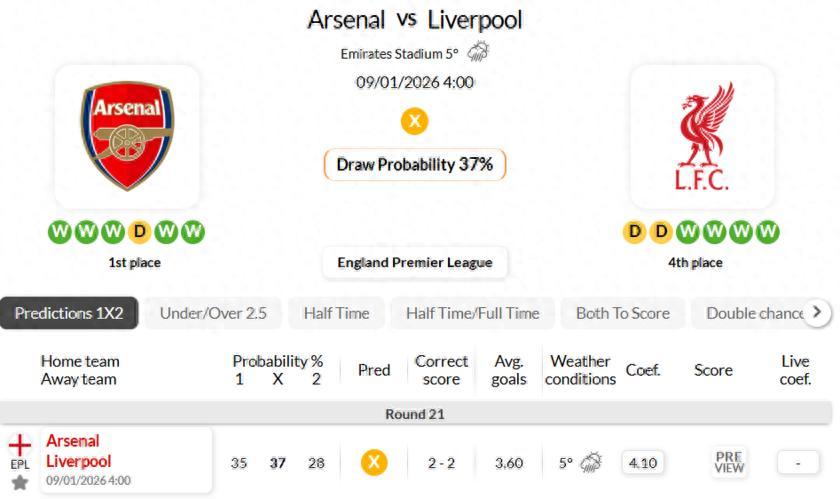
Task: Open the Double chance tab
Action: (753, 313)
